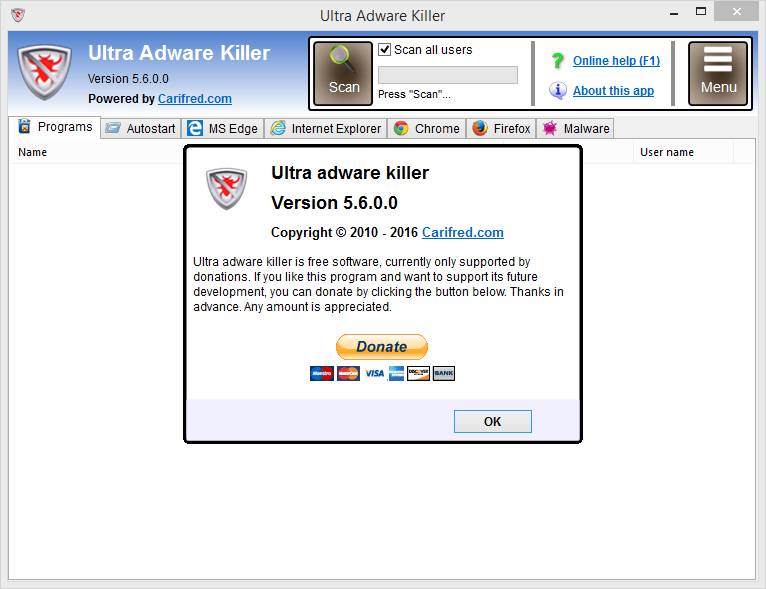This screenshot has height=589, width=766.
Task: Click the Programs tab icon
Action: click(24, 126)
